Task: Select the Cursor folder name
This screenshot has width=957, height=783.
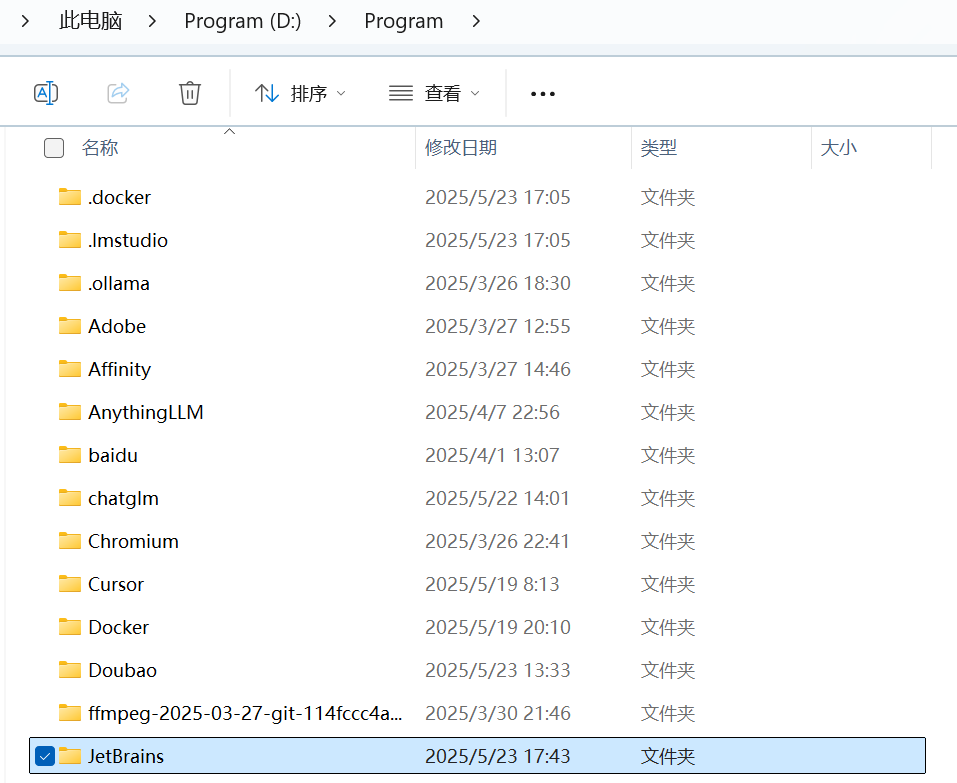Action: tap(115, 584)
